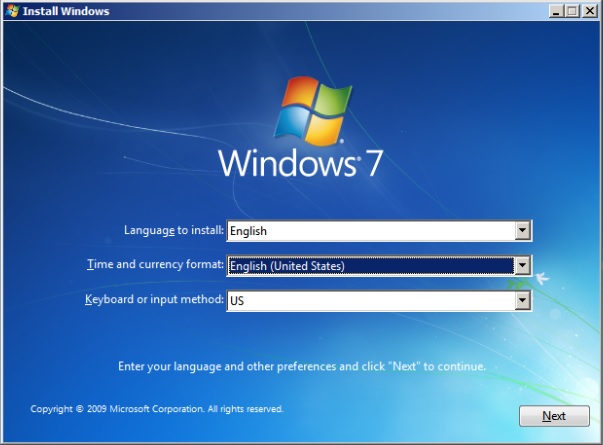The width and height of the screenshot is (603, 445).
Task: Click the 'Enter your language' instruction text
Action: pos(301,367)
